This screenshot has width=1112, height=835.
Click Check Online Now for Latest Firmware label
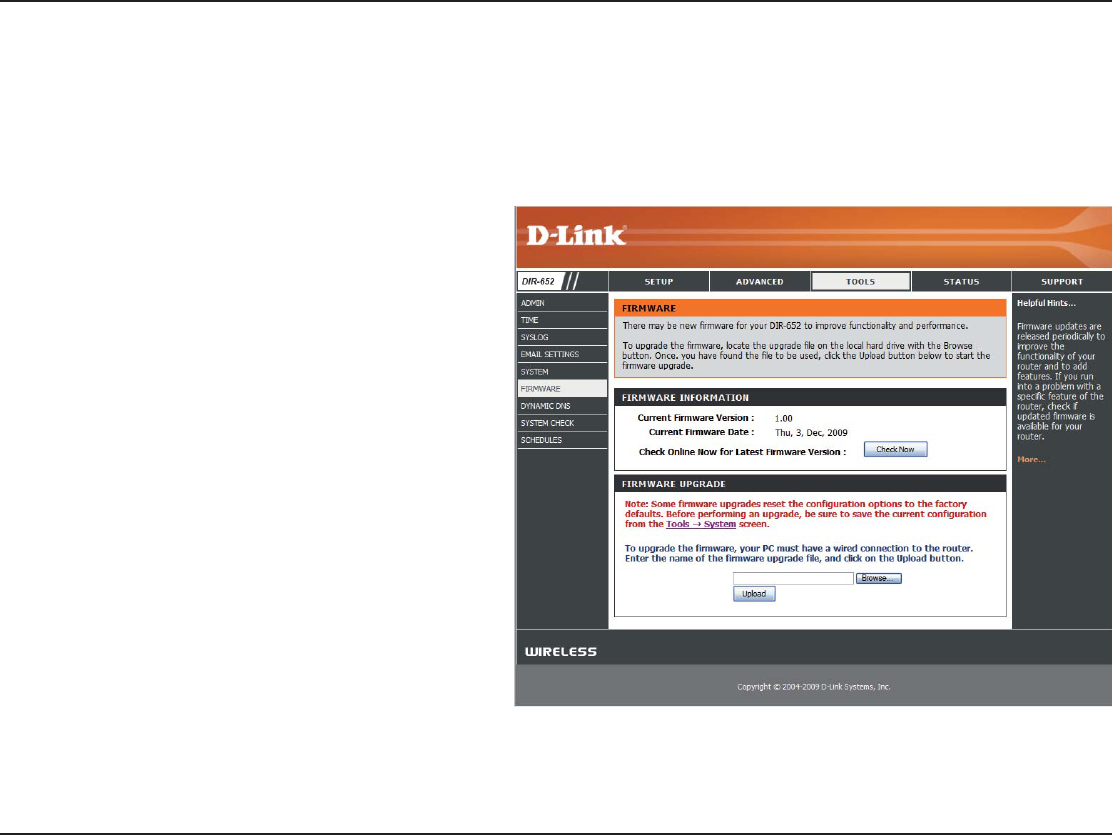[x=742, y=452]
